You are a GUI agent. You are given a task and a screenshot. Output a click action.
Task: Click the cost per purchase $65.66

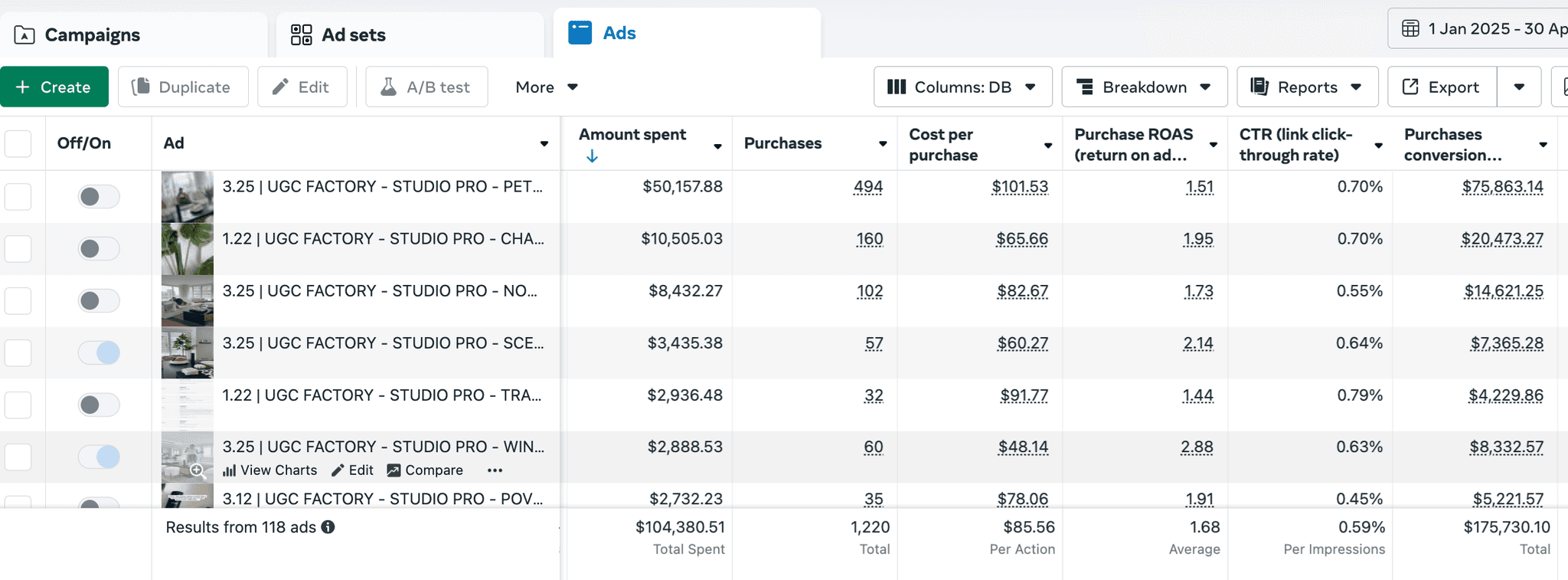(x=1022, y=239)
